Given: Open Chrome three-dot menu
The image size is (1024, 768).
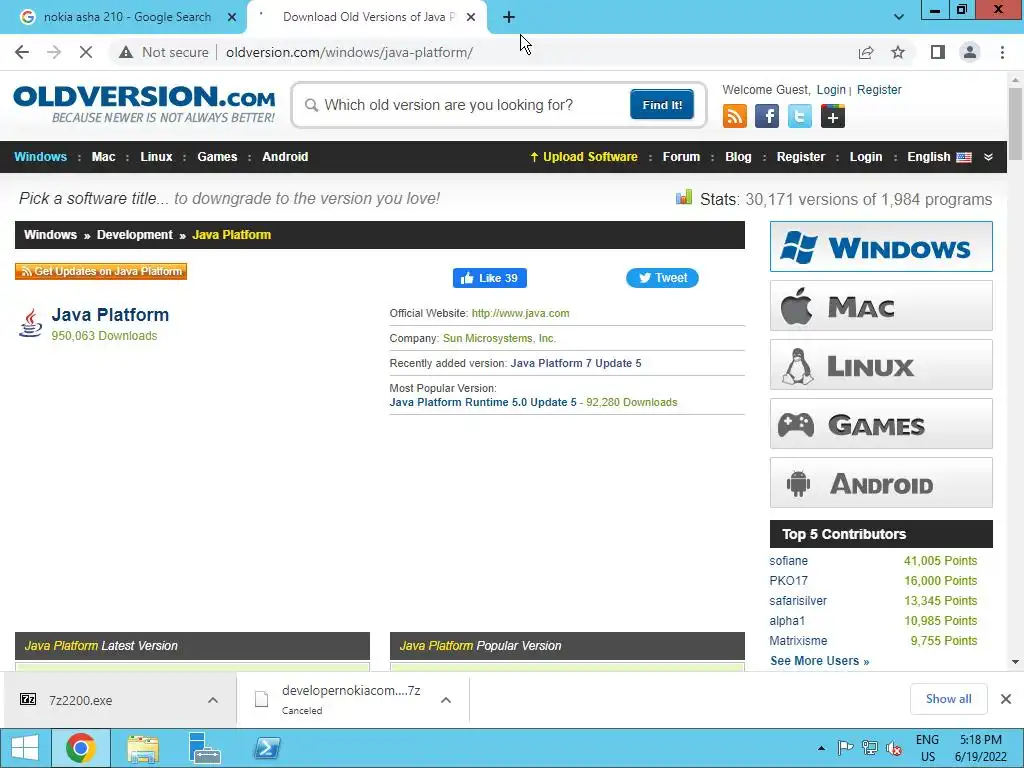Looking at the screenshot, I should coord(1002,52).
